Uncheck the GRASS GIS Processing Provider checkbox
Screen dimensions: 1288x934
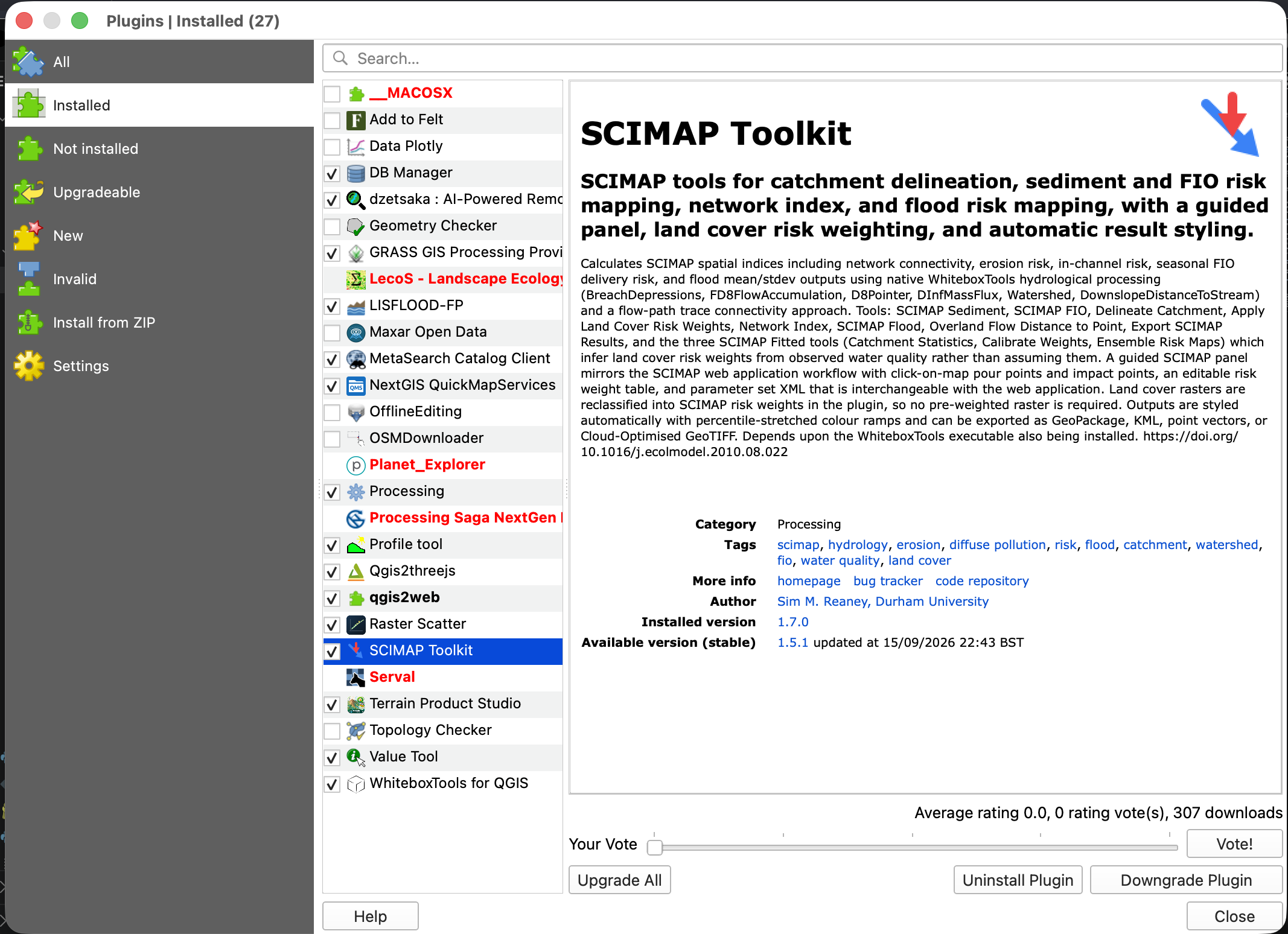[x=332, y=253]
